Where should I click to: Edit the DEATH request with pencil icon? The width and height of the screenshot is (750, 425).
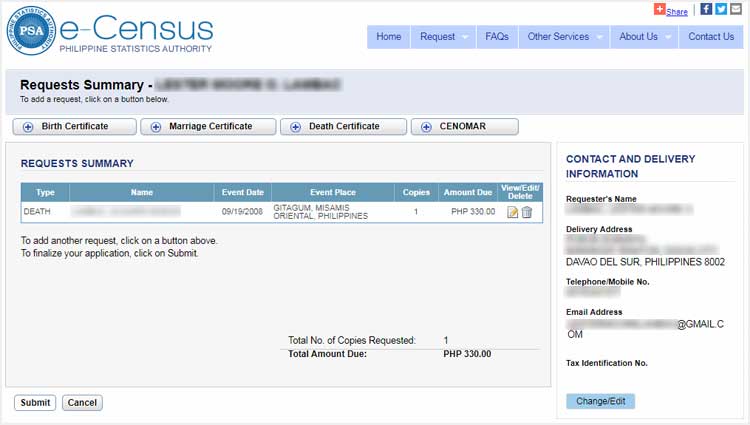tap(512, 212)
